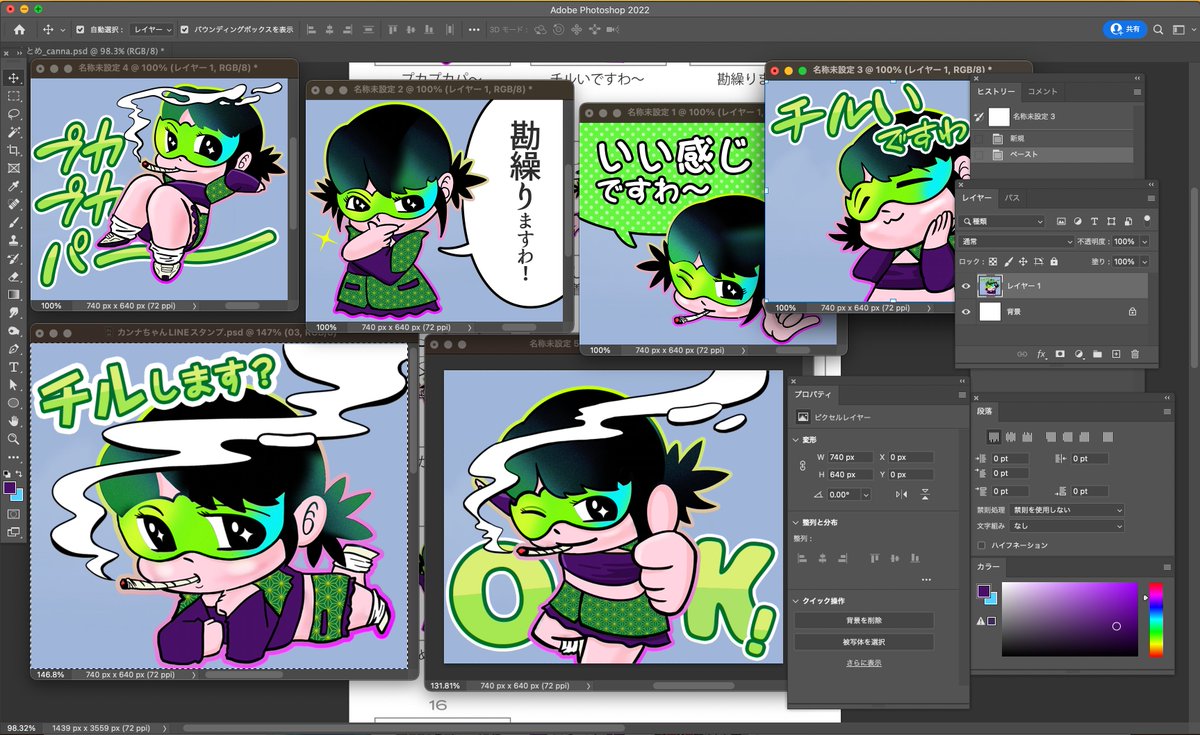This screenshot has width=1200, height=735.
Task: Select the Zoom magnifier tool
Action: (14, 439)
